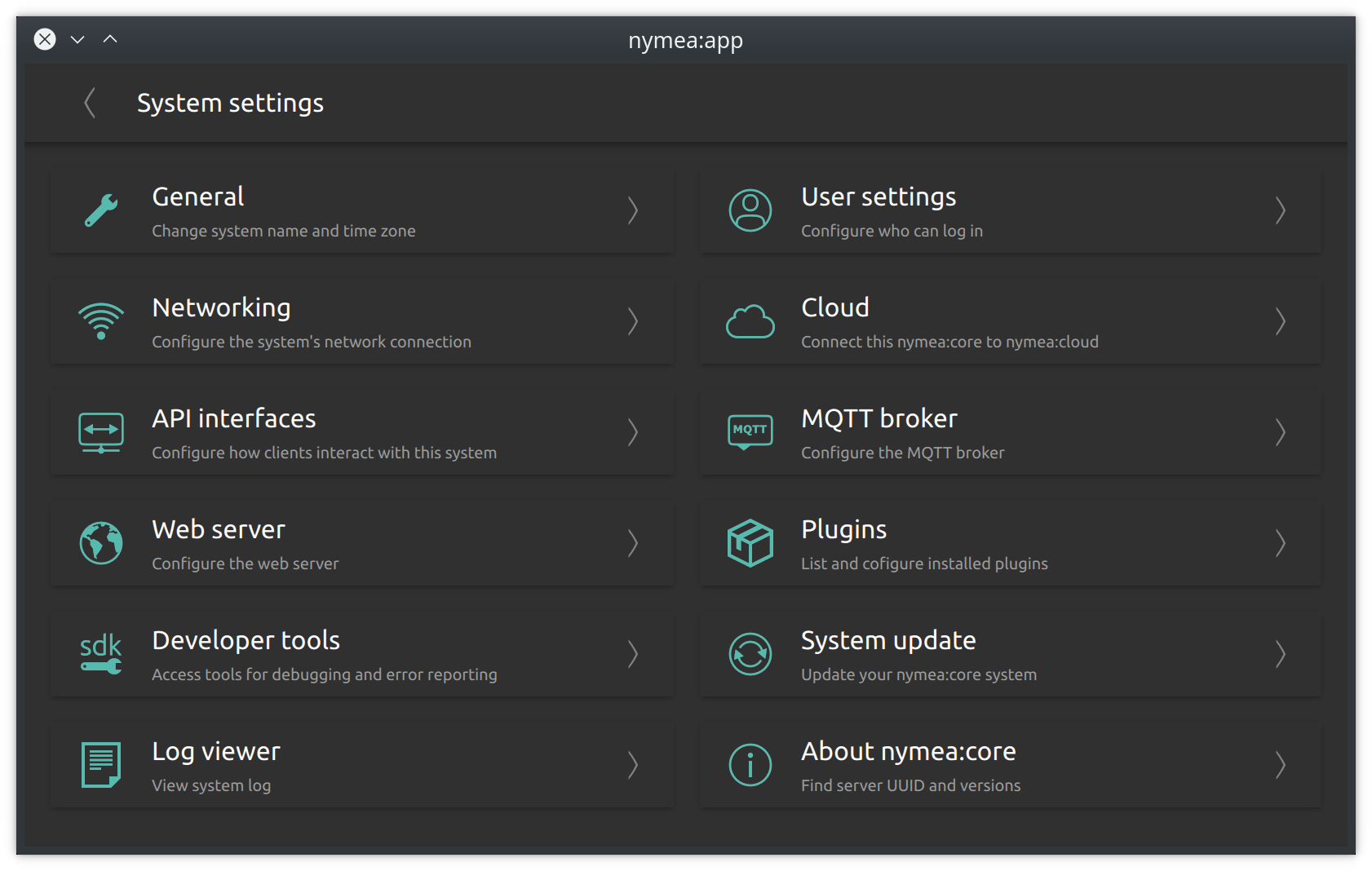This screenshot has height=871, width=1372.
Task: Open Plugins via its right chevron
Action: (x=1281, y=543)
